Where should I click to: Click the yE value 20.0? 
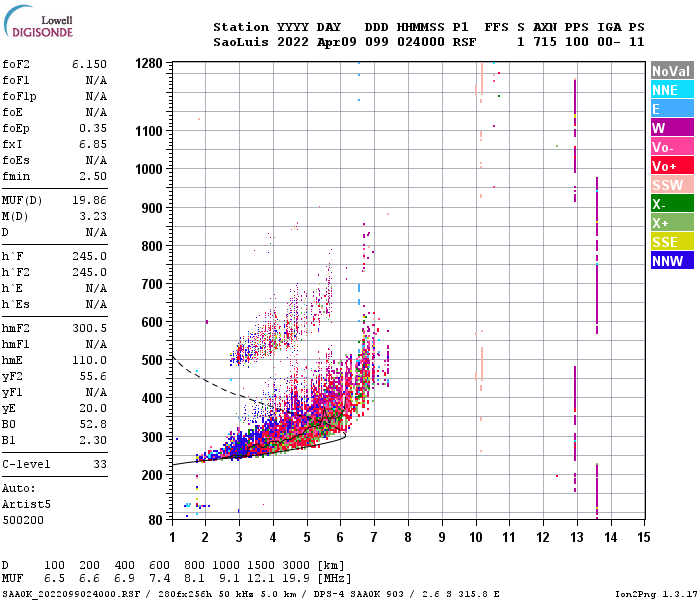93,408
